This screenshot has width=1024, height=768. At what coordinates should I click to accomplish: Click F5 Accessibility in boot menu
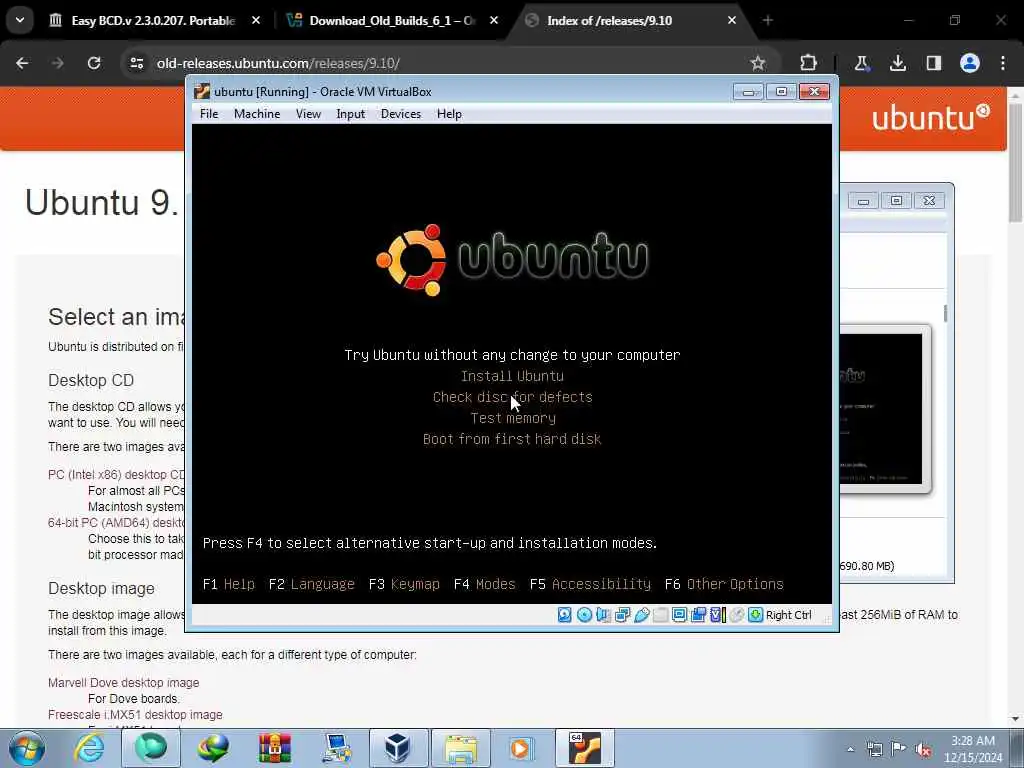point(590,584)
